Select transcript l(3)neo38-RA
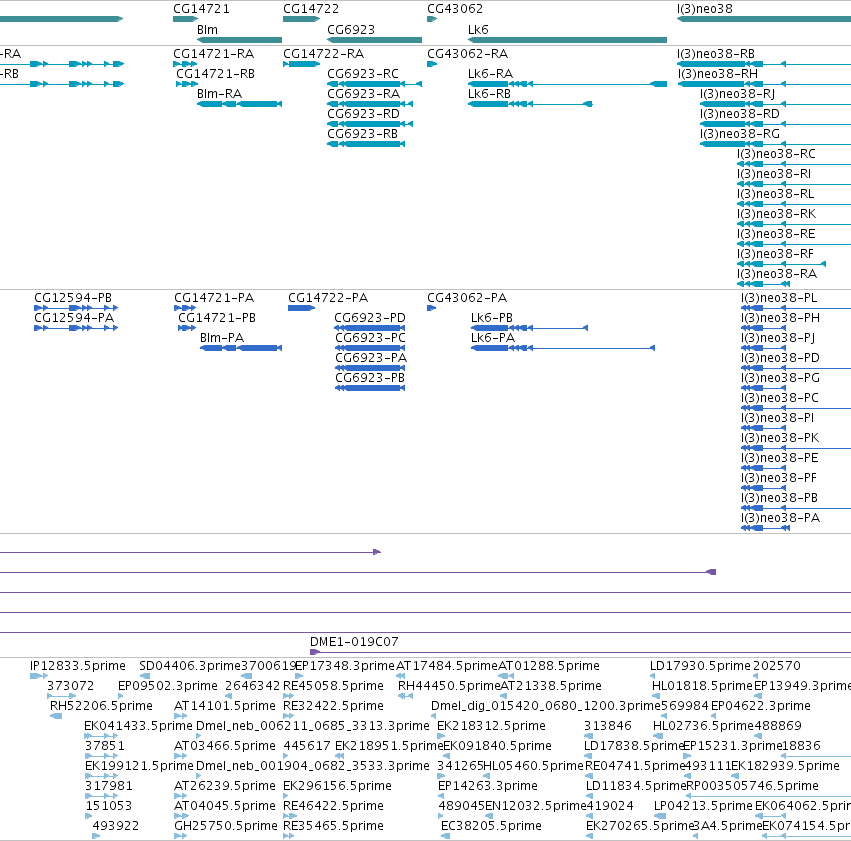Screen dimensions: 851x841 [x=777, y=274]
